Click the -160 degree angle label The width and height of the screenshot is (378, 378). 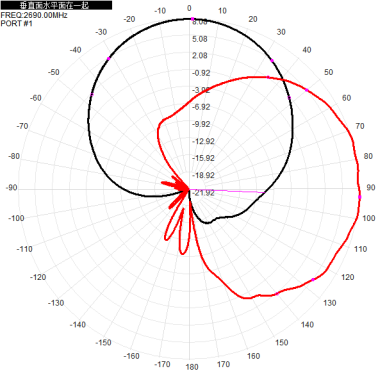[131, 356]
